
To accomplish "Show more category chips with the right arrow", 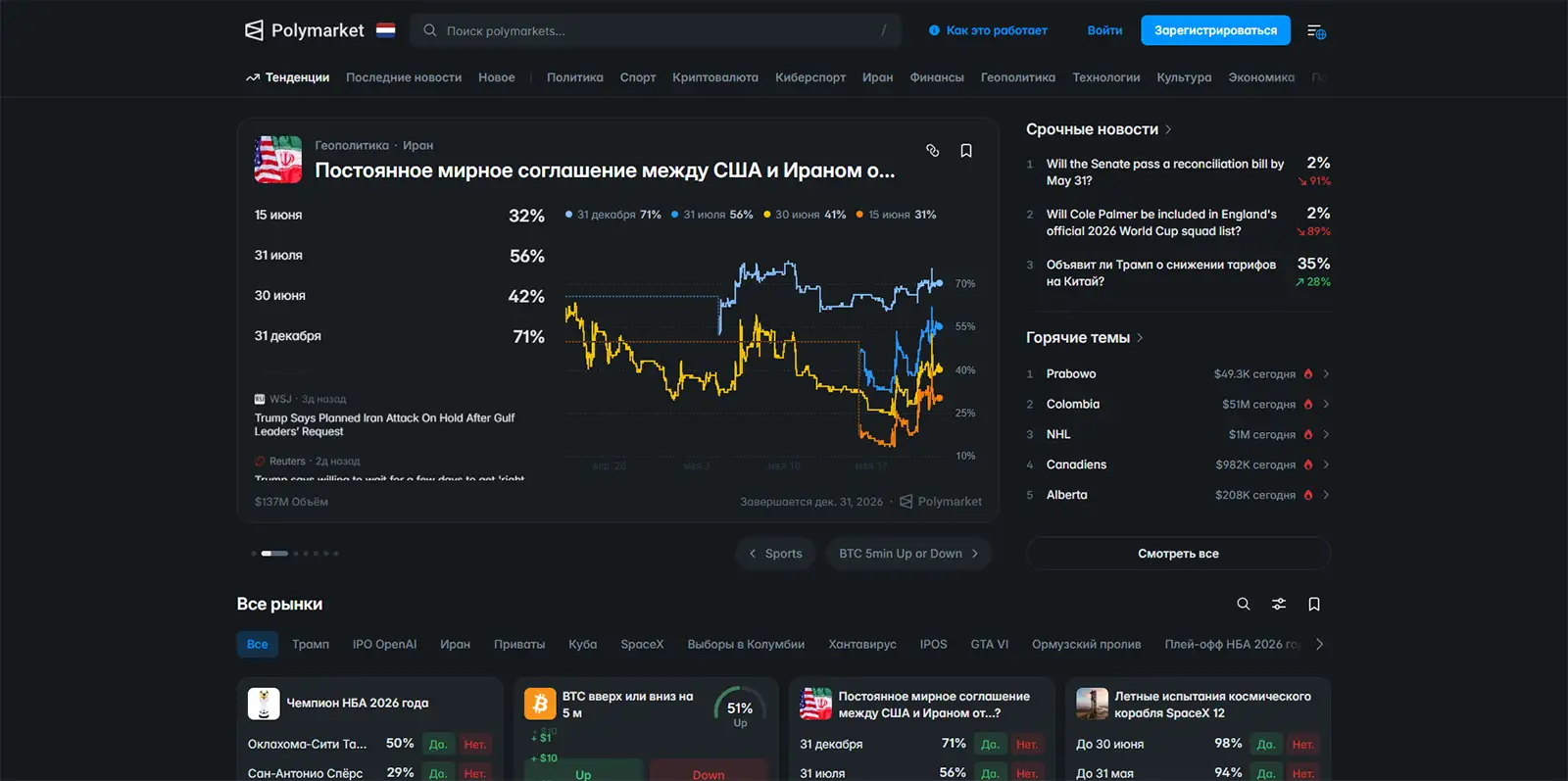I will pos(1319,644).
